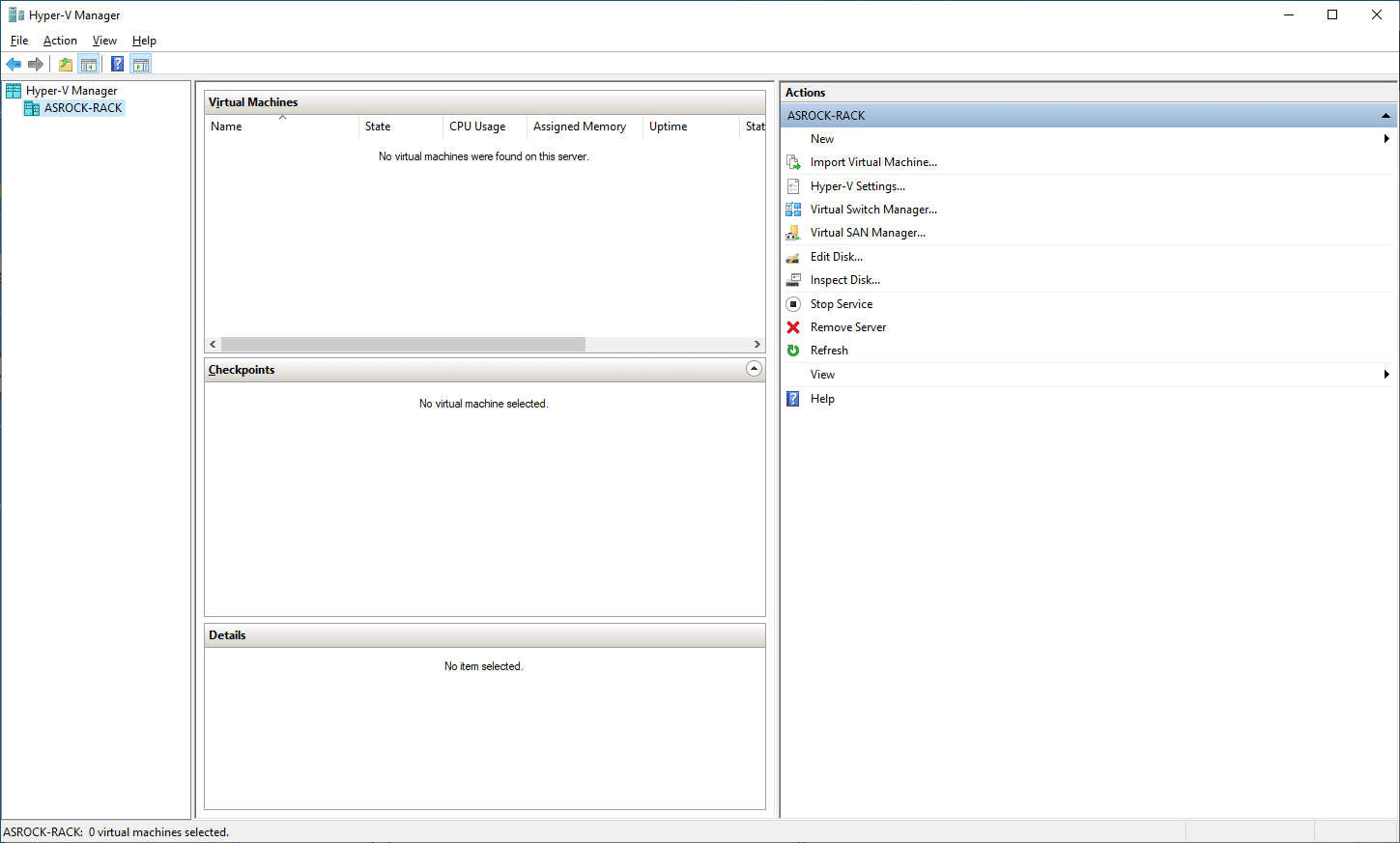Select ASROCK-RACK server in console tree
This screenshot has height=843, width=1400.
tap(83, 108)
